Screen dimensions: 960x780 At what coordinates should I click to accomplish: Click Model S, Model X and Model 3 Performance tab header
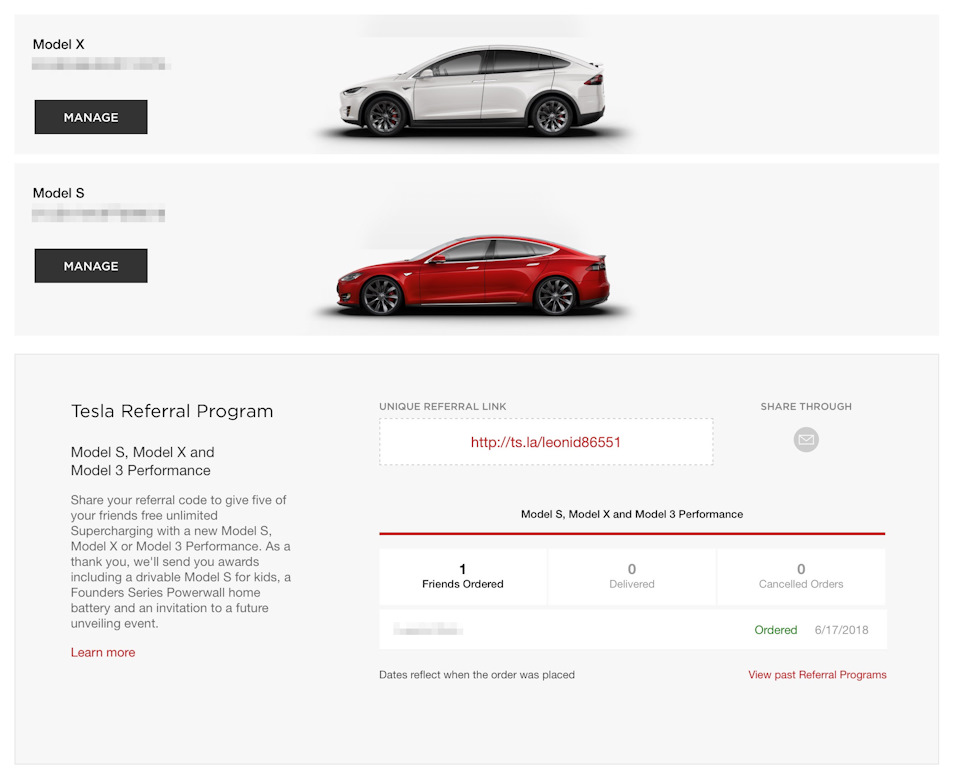632,514
